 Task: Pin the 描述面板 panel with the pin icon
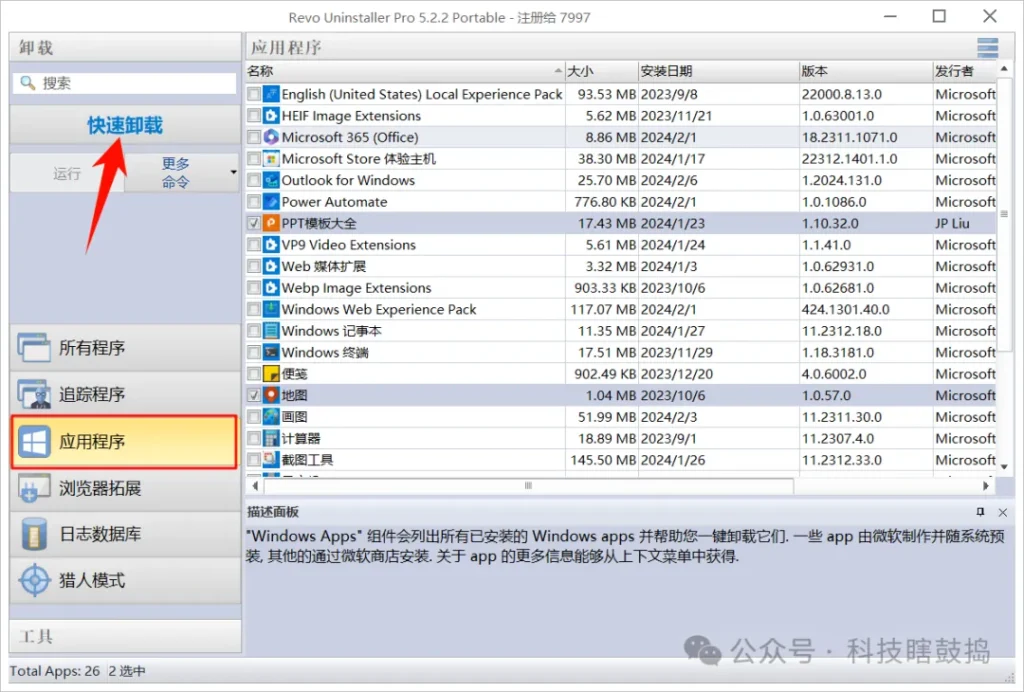pos(980,512)
